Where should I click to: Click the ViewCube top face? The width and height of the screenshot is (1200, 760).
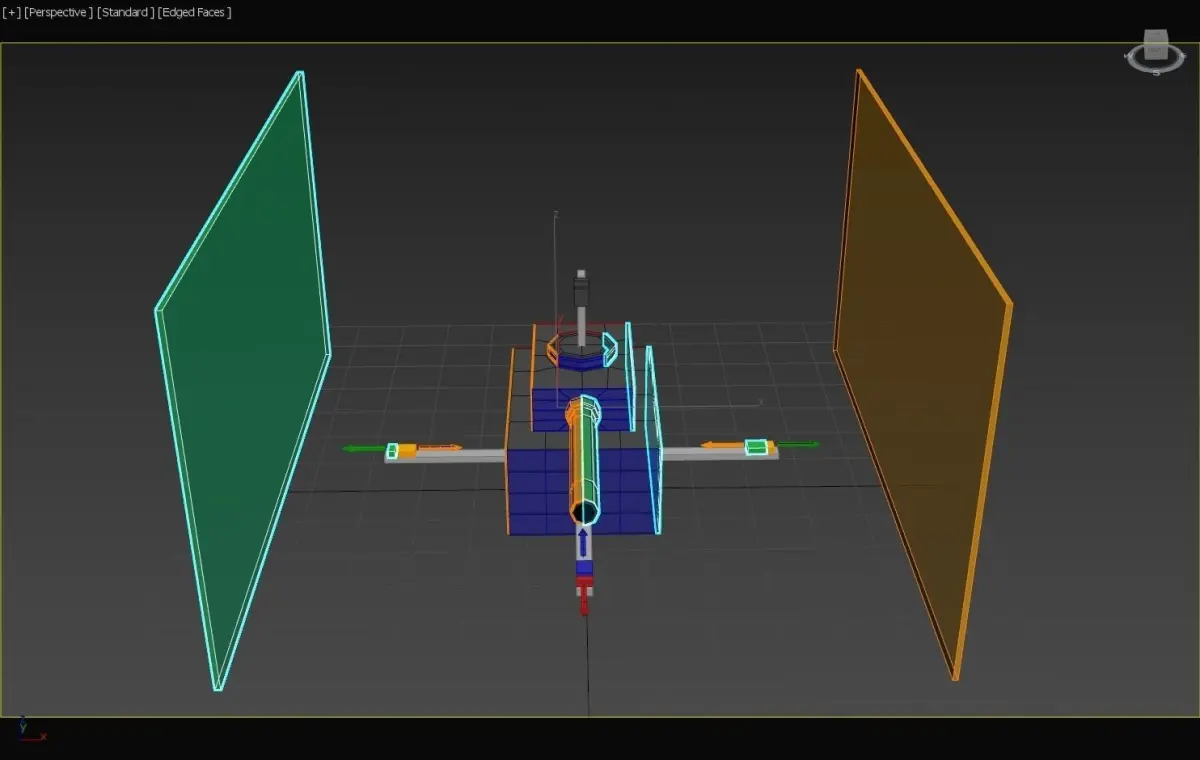click(x=1156, y=36)
